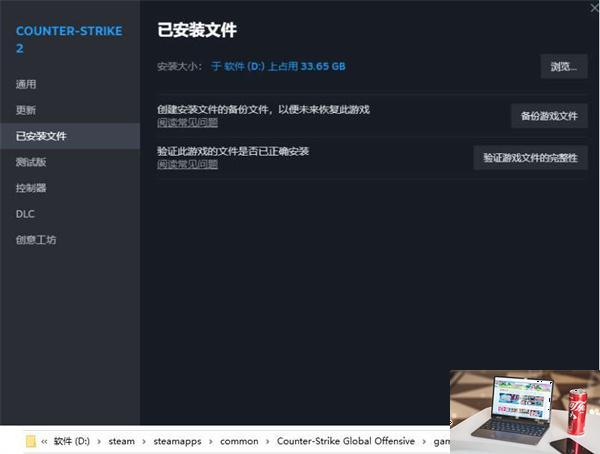
Task: Click the laptop photo thumbnail
Action: [525, 412]
